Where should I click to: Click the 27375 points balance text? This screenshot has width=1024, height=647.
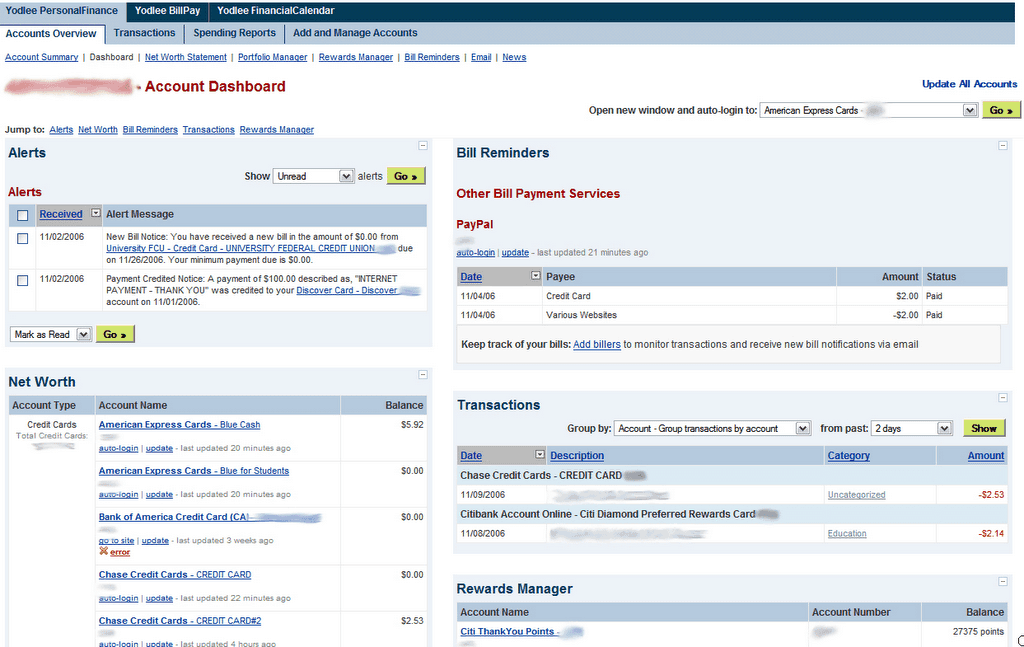[978, 631]
